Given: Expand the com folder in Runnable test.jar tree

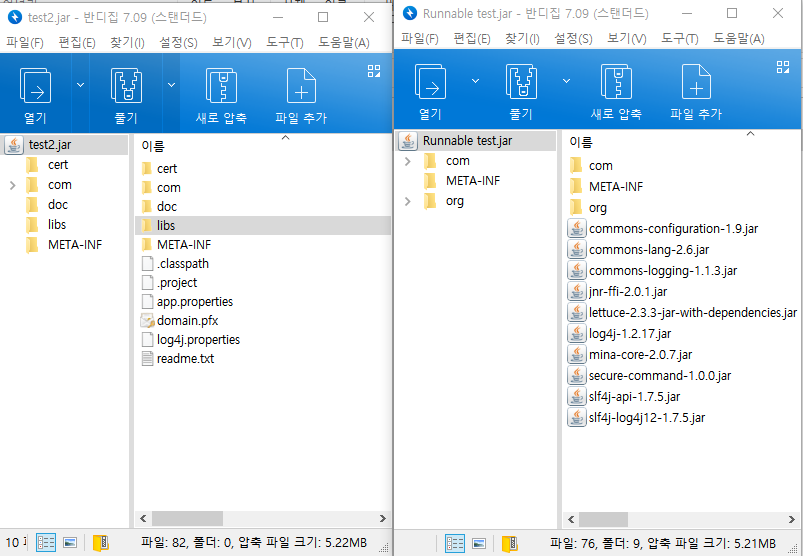Looking at the screenshot, I should coord(408,161).
